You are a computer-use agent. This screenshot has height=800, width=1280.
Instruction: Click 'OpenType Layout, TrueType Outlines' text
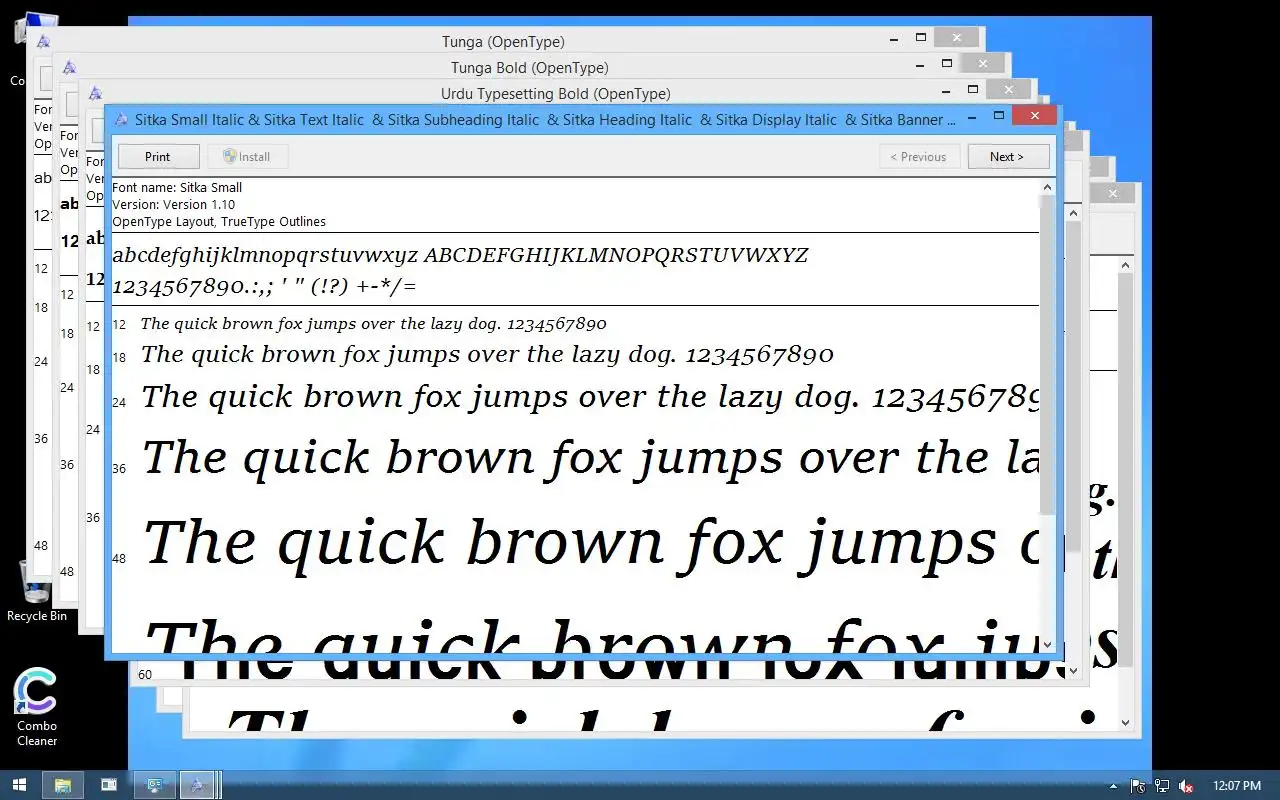pos(219,221)
